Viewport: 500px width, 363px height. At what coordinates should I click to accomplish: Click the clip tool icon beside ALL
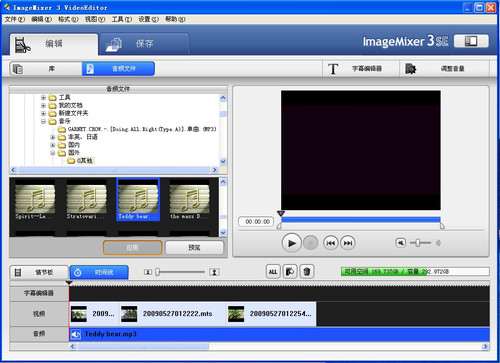click(290, 272)
